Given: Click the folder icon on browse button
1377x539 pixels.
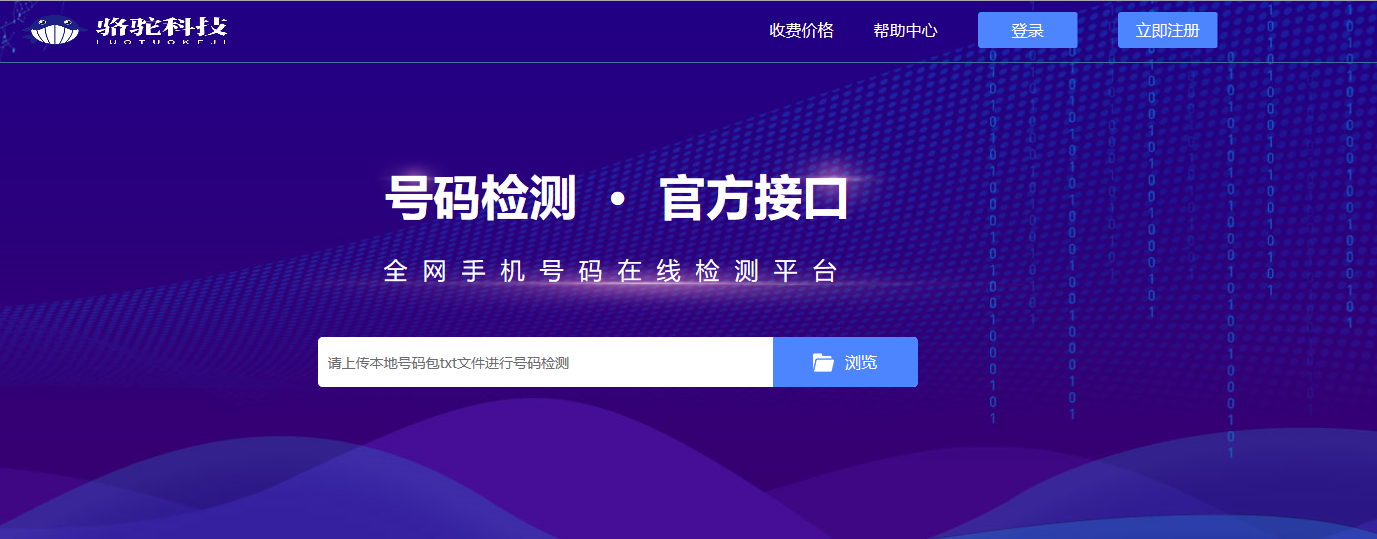Looking at the screenshot, I should pyautogui.click(x=823, y=362).
